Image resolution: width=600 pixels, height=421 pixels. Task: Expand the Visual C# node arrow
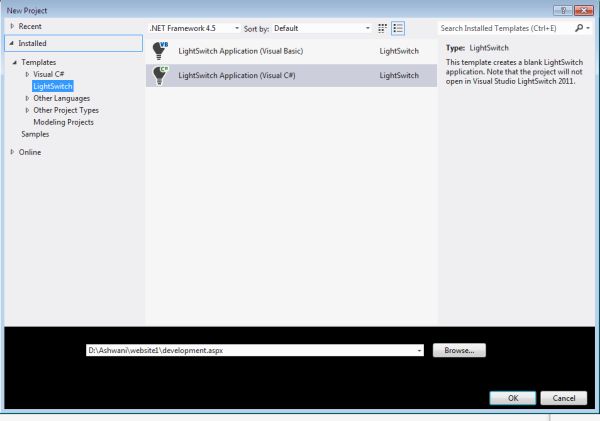pos(27,74)
